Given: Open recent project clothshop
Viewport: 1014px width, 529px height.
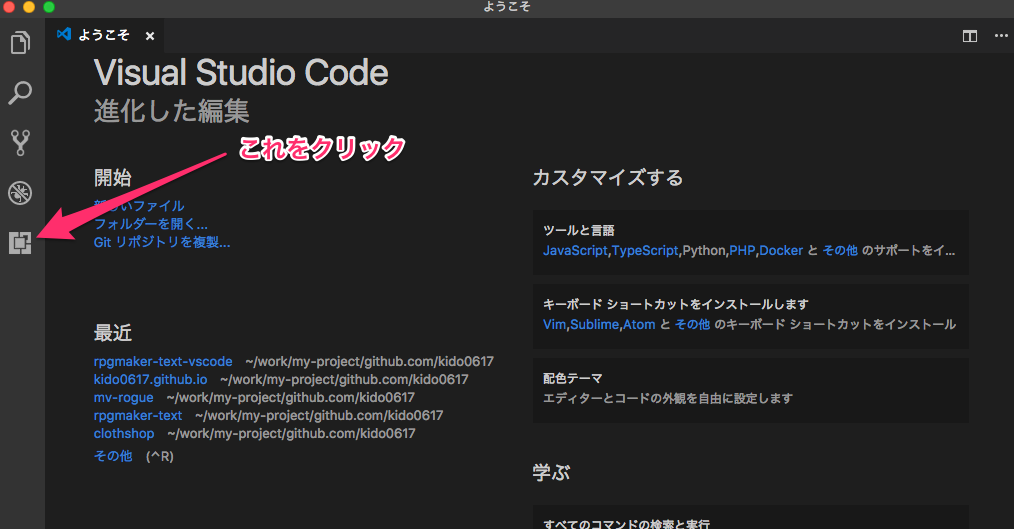Looking at the screenshot, I should click(124, 434).
